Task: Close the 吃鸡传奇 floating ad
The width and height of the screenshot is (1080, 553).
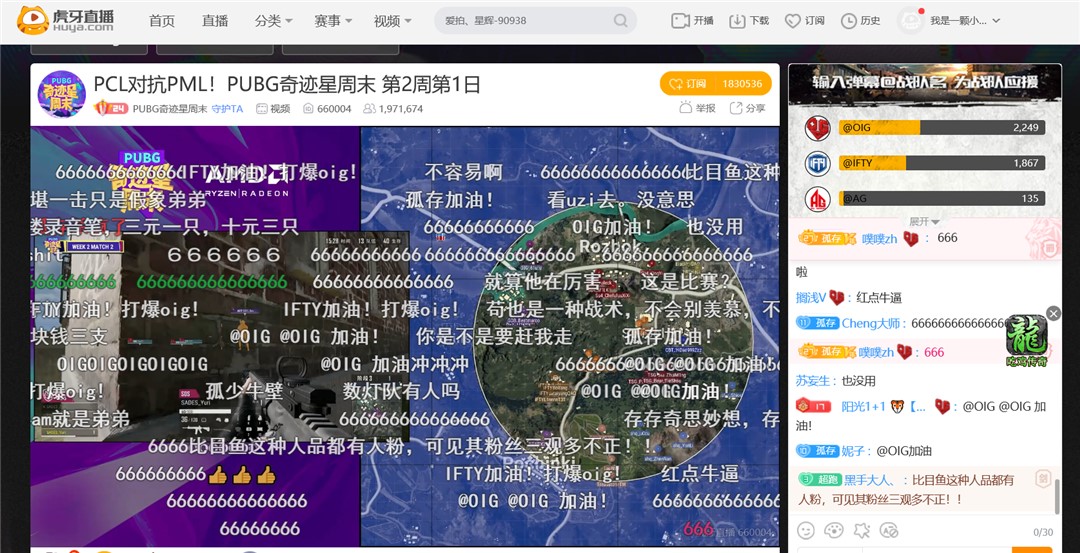Action: tap(1053, 313)
